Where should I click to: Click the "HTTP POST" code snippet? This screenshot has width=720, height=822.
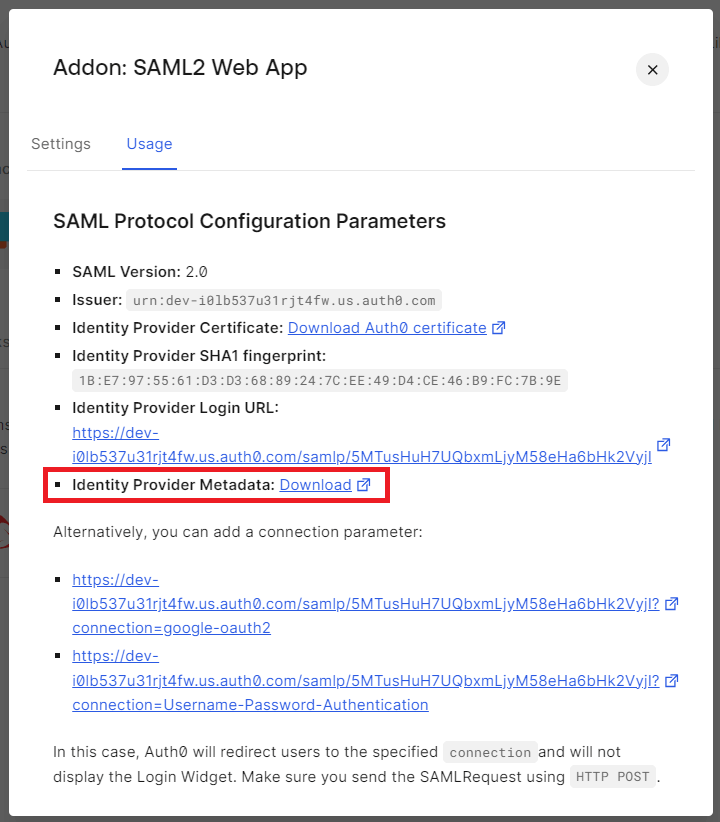[x=613, y=777]
